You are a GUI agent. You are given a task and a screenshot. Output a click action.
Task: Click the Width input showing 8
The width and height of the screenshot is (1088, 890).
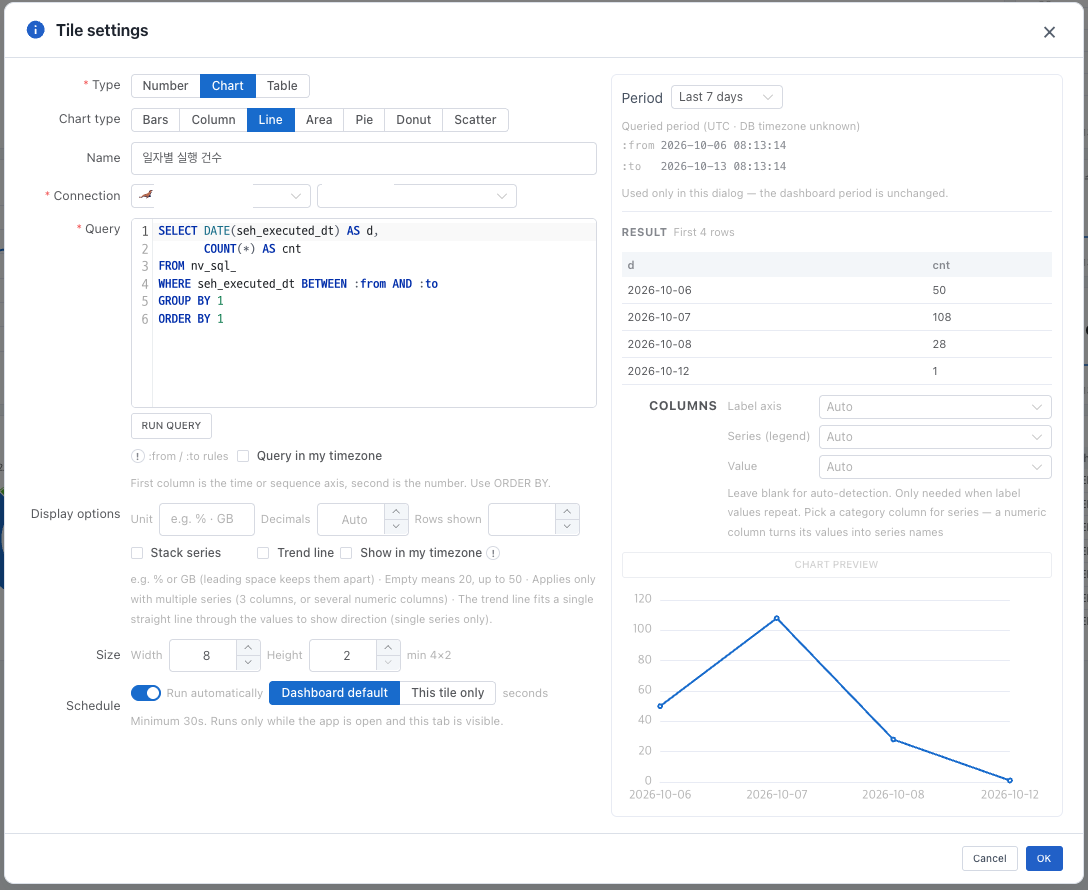203,656
